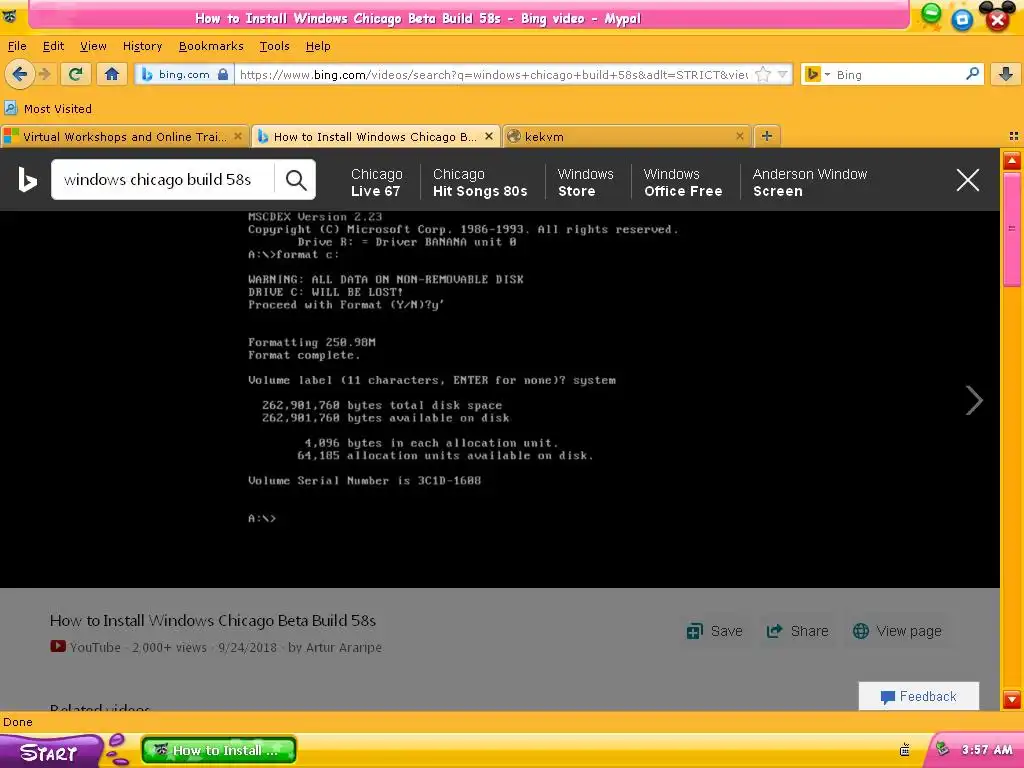
Task: Click the bing.com site identity label
Action: (x=184, y=74)
